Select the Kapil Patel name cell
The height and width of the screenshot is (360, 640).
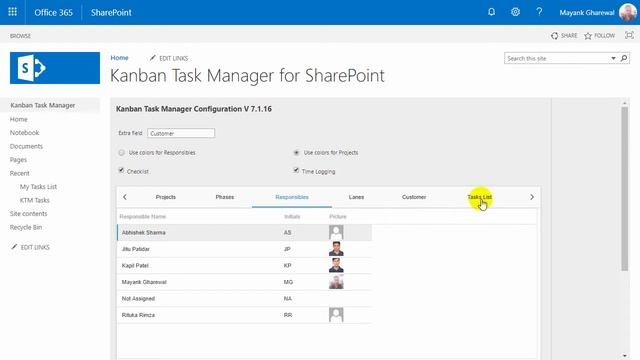(x=135, y=265)
